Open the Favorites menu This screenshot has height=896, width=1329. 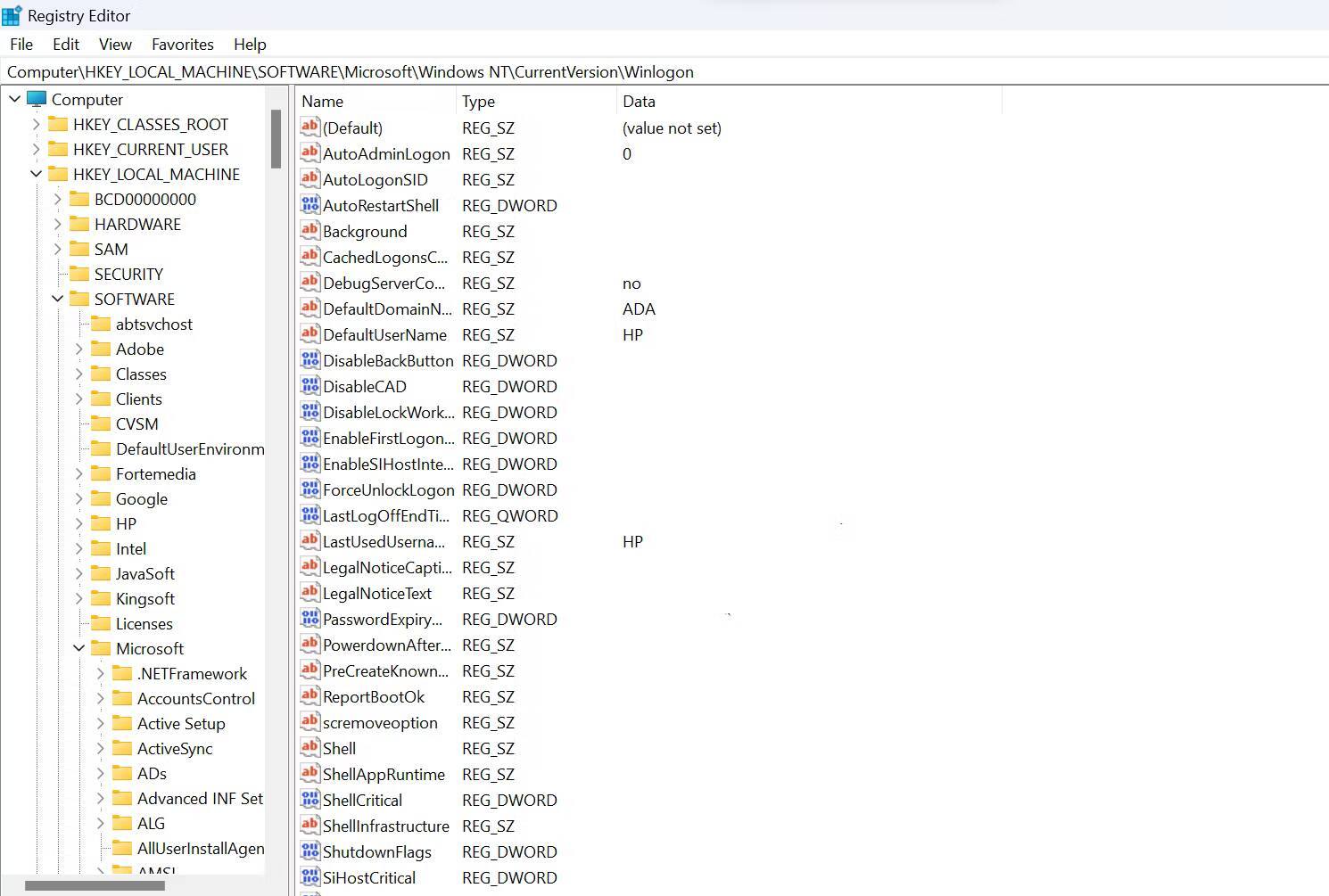coord(182,44)
